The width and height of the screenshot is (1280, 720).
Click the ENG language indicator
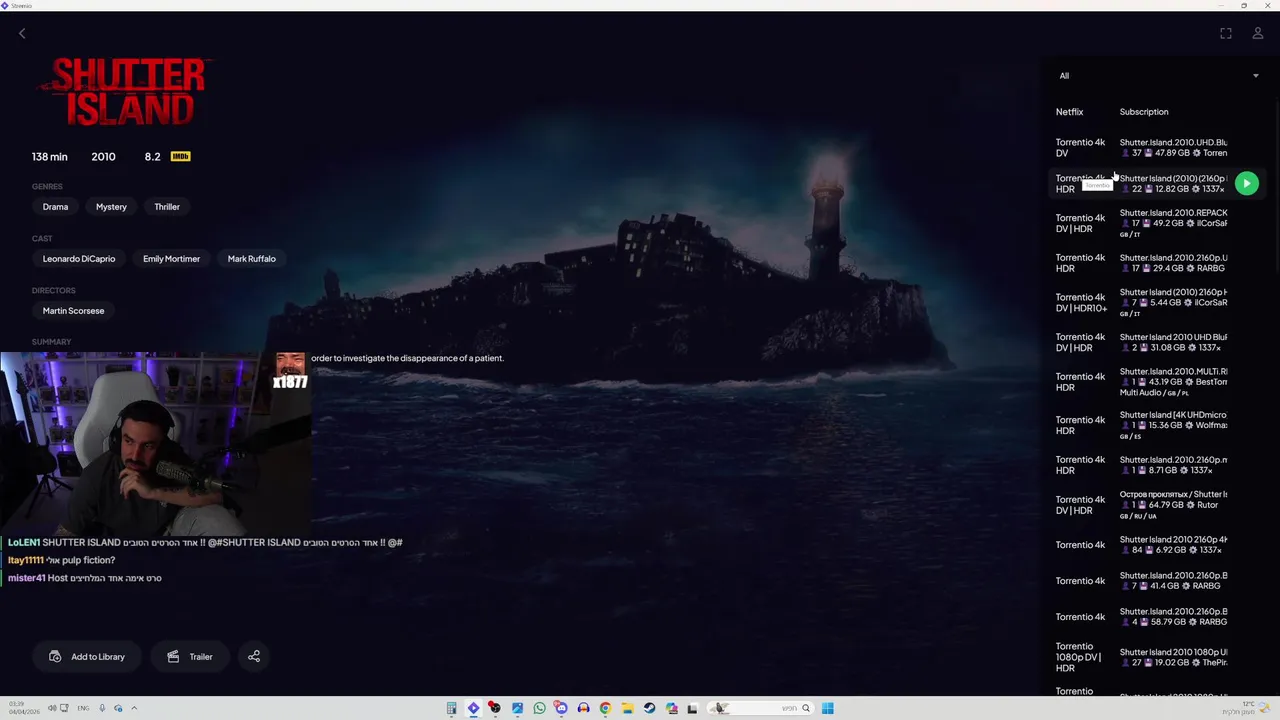[x=83, y=709]
